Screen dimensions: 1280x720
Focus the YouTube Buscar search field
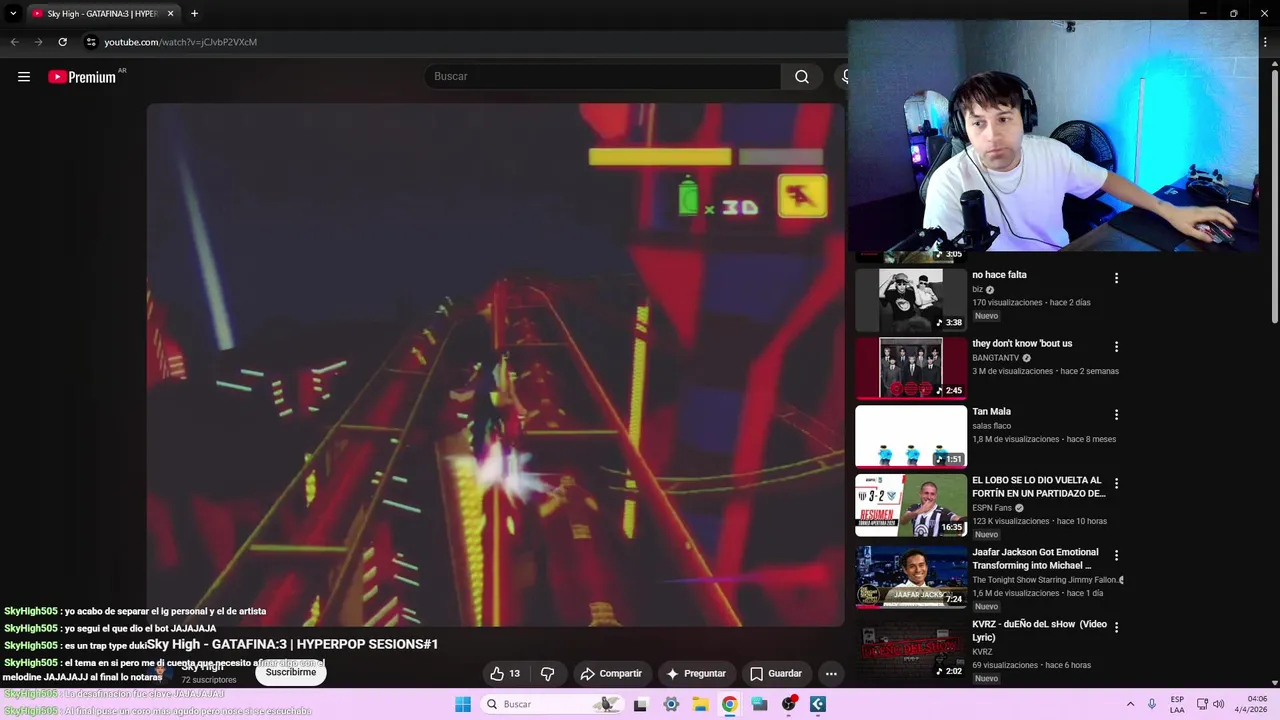coord(603,77)
